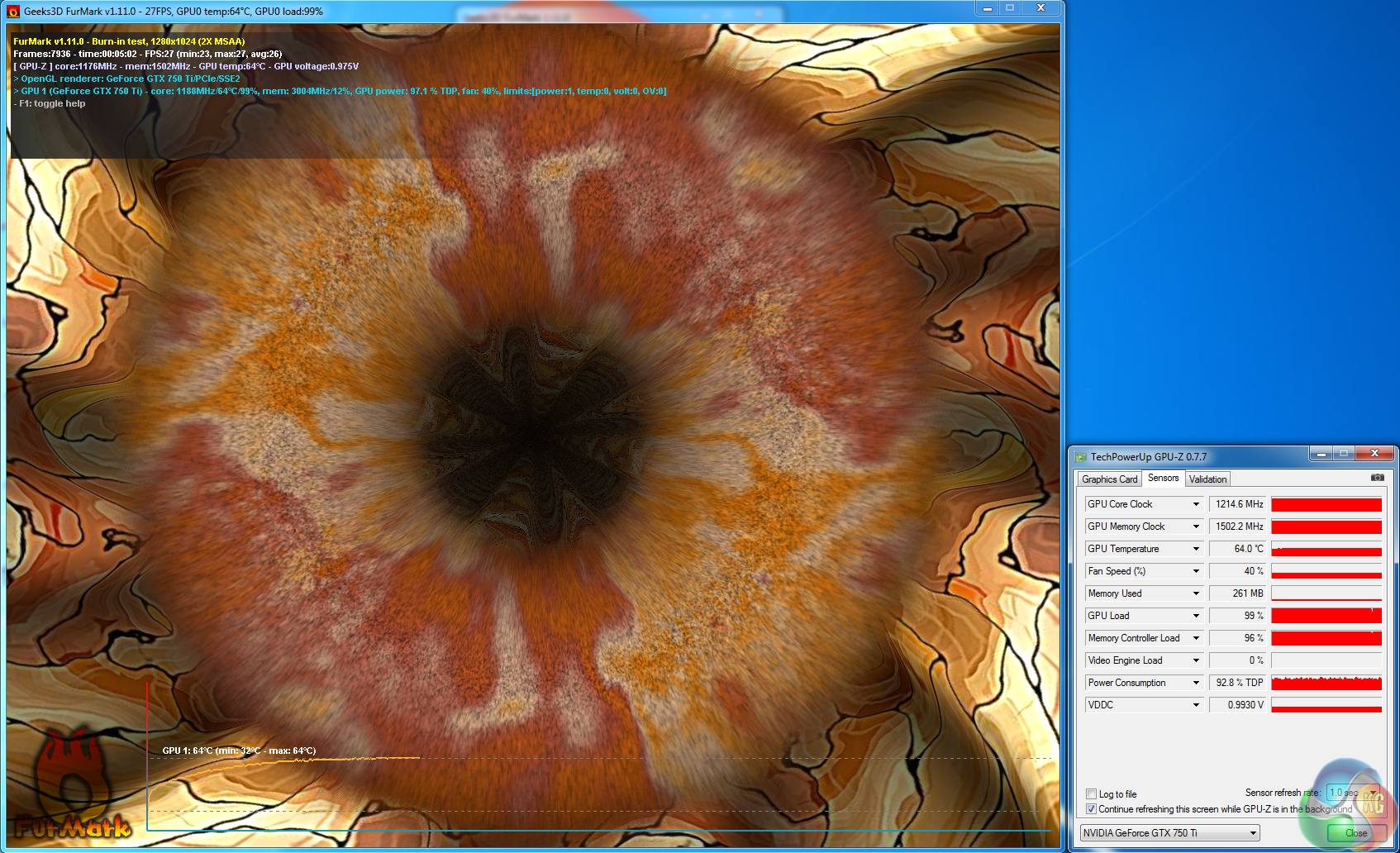This screenshot has height=853, width=1400.
Task: Open the Validation tab
Action: click(x=1207, y=479)
